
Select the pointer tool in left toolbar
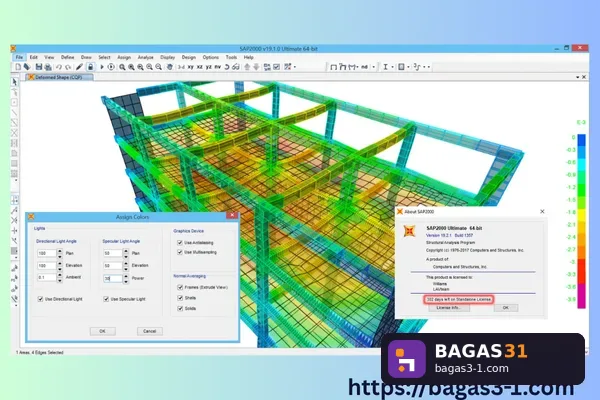coord(14,82)
